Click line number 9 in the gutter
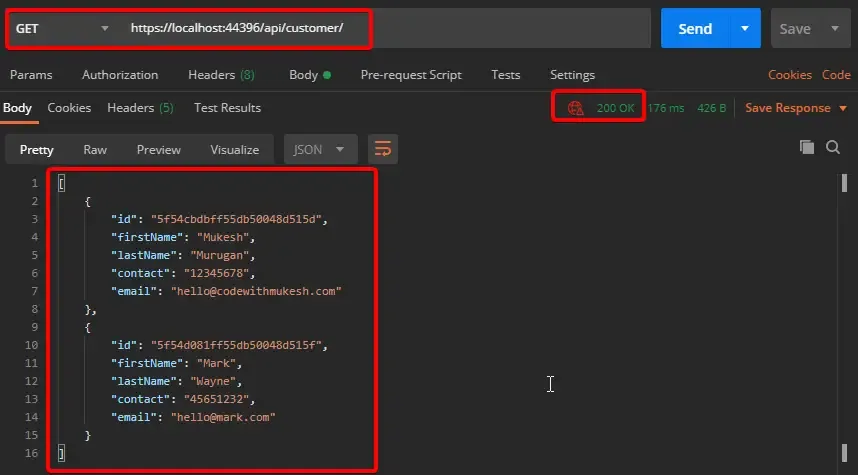Viewport: 858px width, 475px height. point(34,327)
